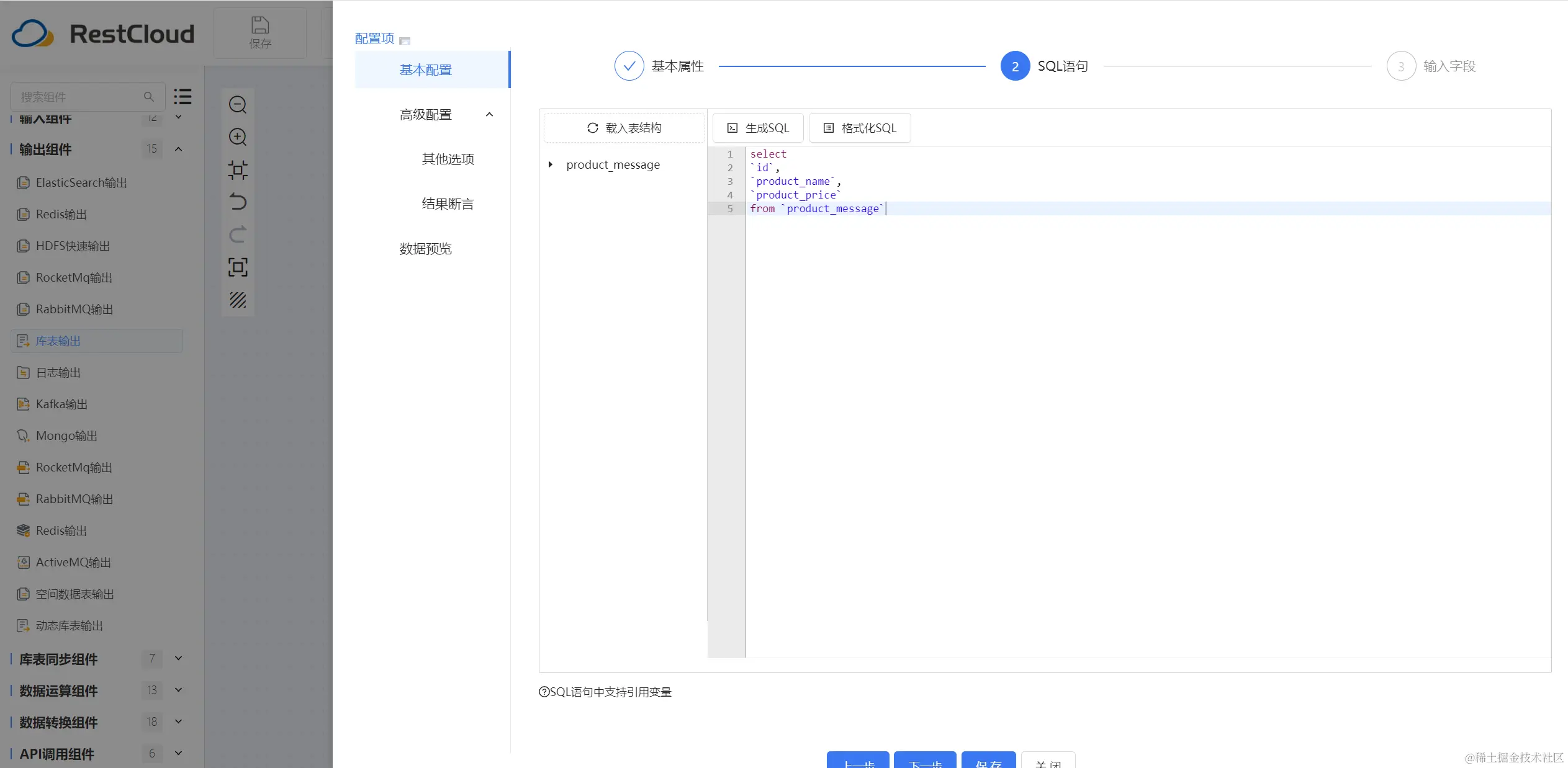Click the redo arrow icon
Image resolution: width=1568 pixels, height=768 pixels.
tap(238, 234)
